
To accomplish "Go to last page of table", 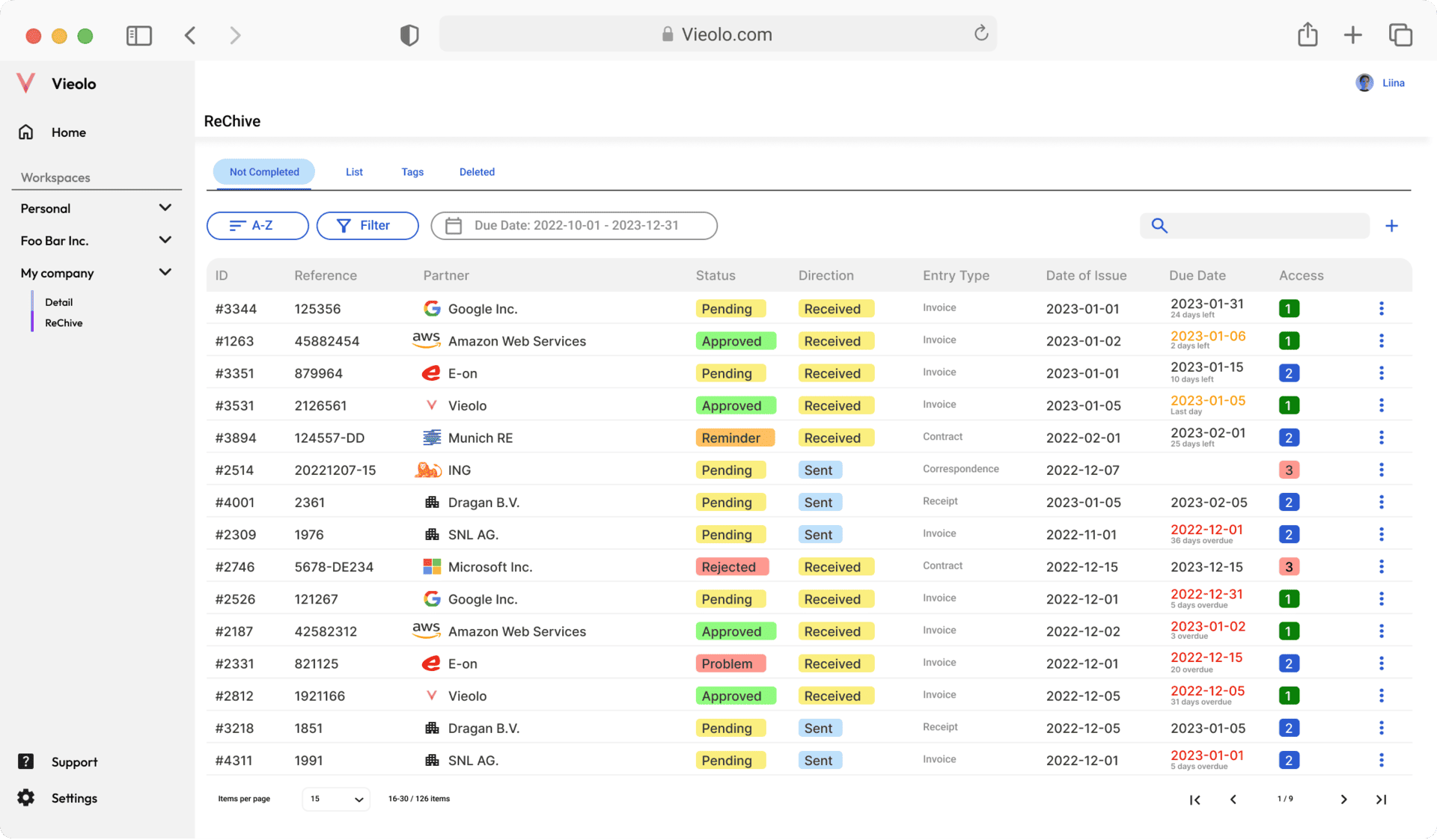I will click(x=1381, y=800).
